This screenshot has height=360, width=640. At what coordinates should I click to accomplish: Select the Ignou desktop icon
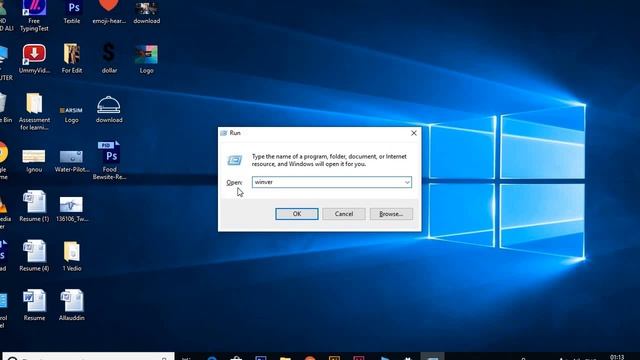34,161
